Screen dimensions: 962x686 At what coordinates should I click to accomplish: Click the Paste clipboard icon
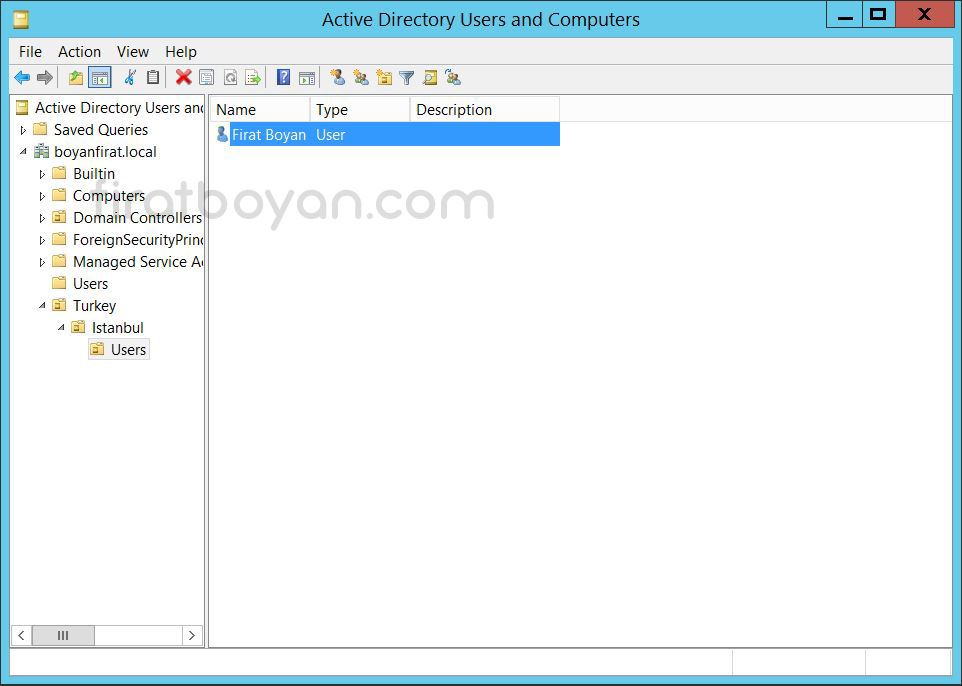tap(153, 78)
